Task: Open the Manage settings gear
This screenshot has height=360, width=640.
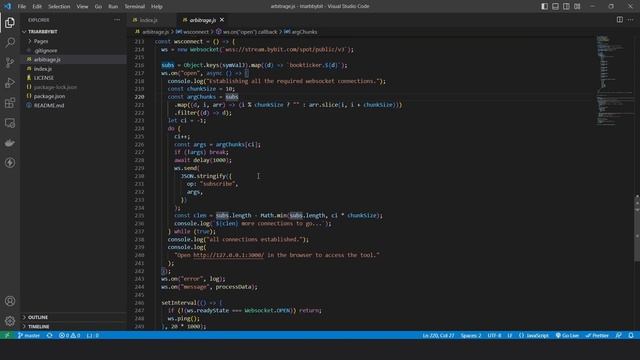Action: coord(10,321)
